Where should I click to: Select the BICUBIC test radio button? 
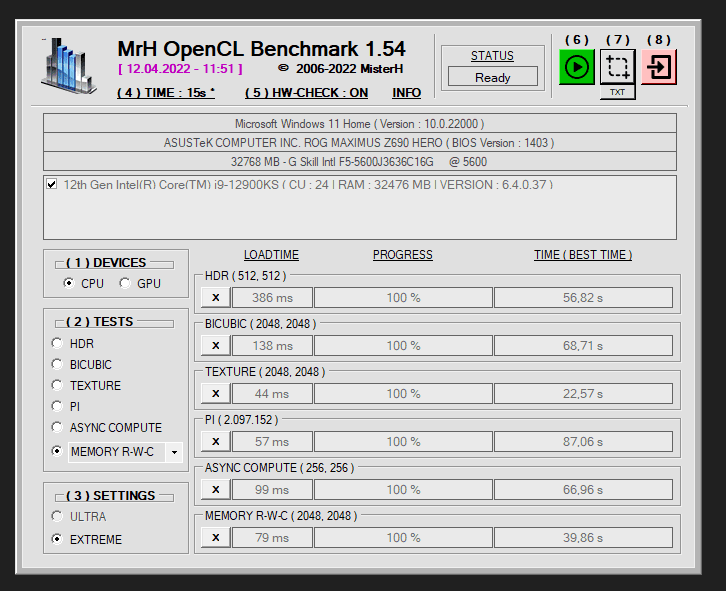pos(57,365)
